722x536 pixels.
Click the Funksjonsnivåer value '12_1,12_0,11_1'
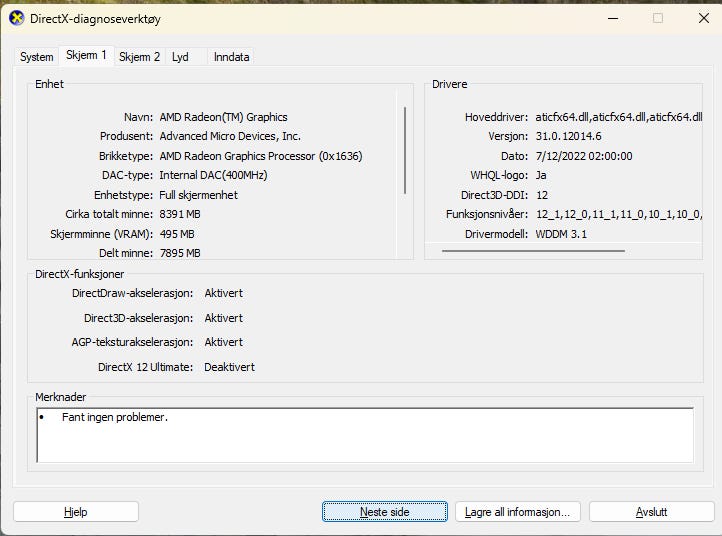[x=619, y=214]
